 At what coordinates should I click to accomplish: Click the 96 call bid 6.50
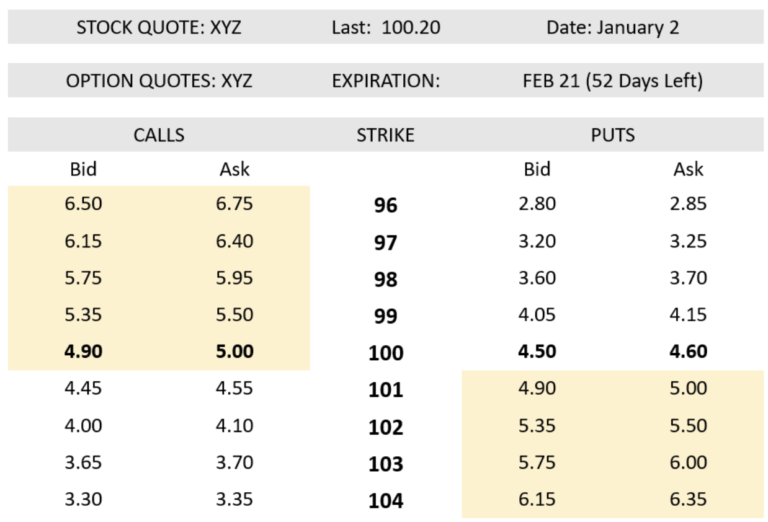click(x=83, y=203)
